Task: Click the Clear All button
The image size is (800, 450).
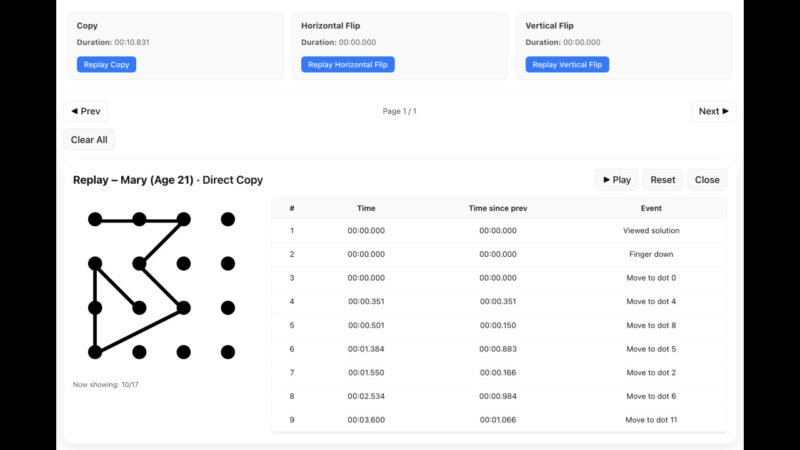Action: [x=89, y=140]
